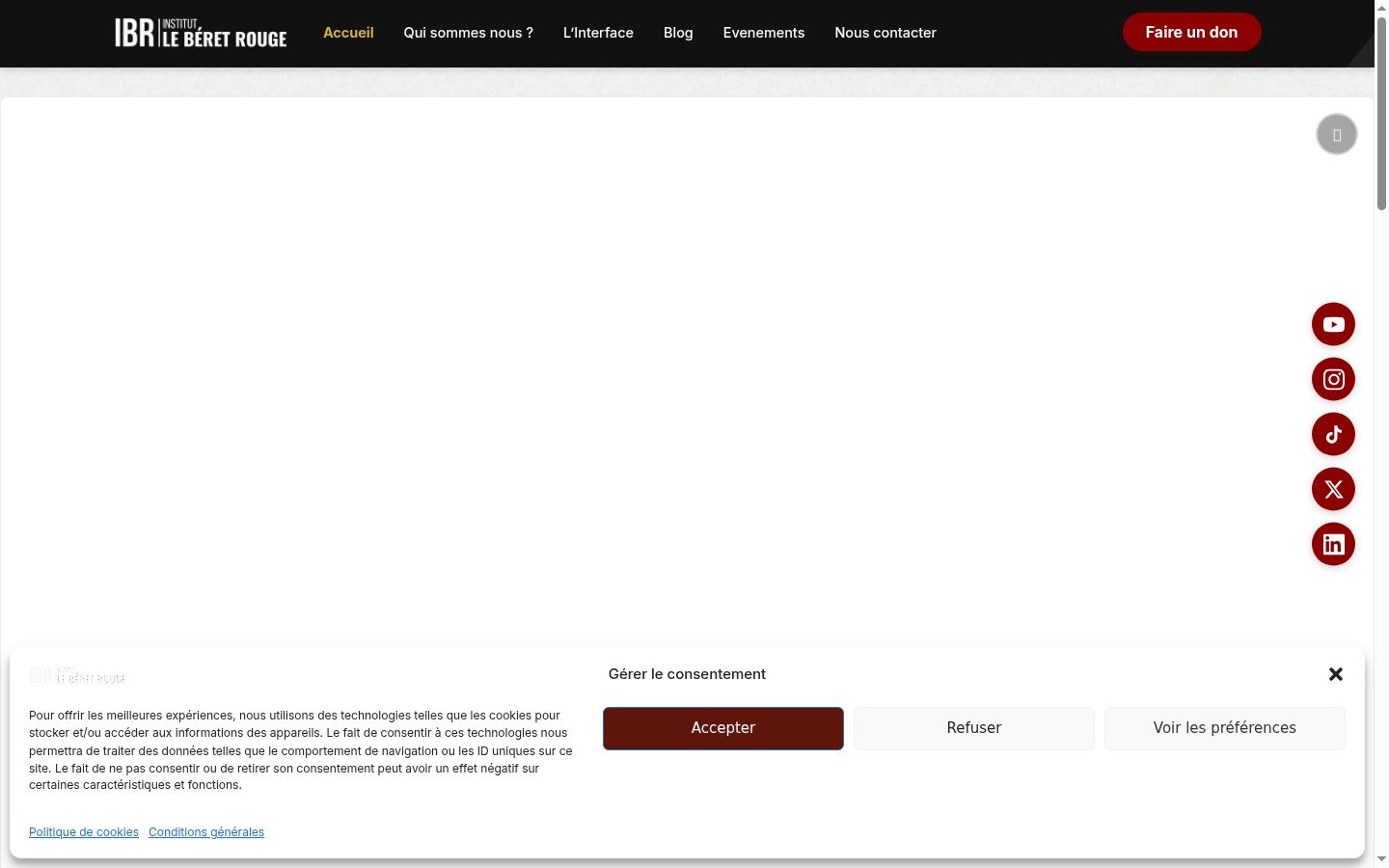Click the grey round button above social icons
The width and height of the screenshot is (1389, 868).
(x=1336, y=134)
